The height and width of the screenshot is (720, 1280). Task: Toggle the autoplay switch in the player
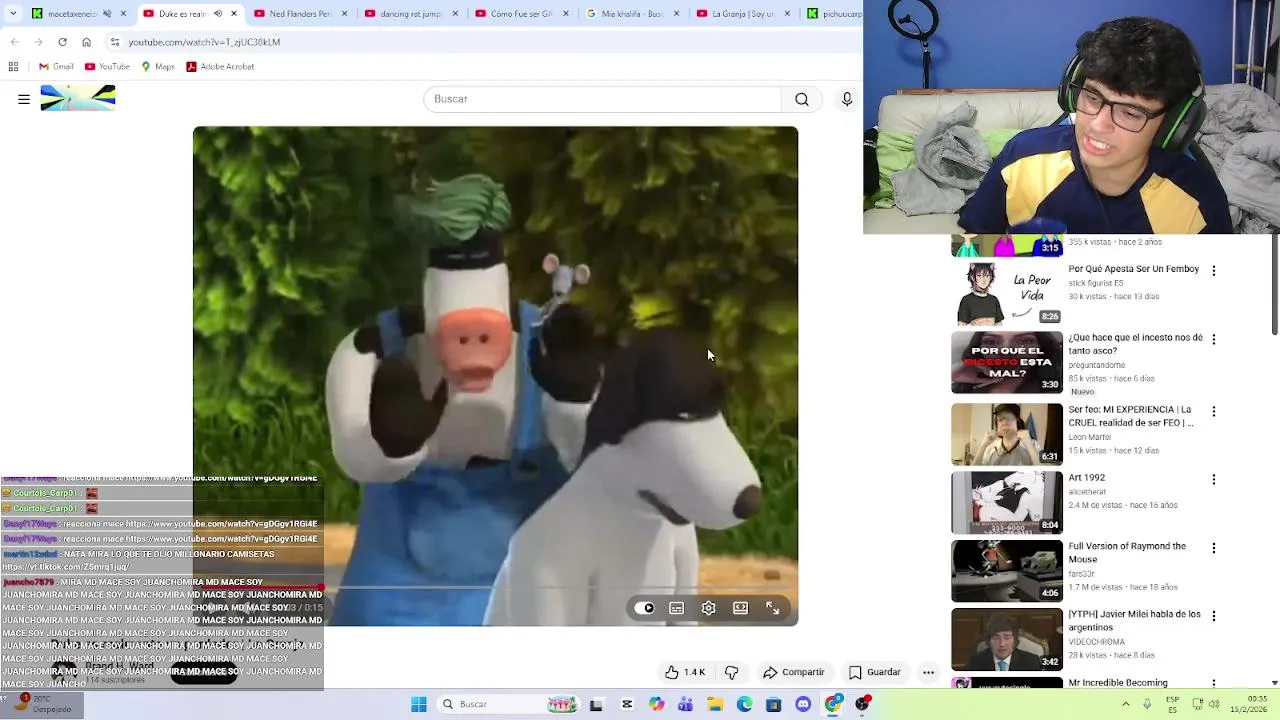click(645, 608)
